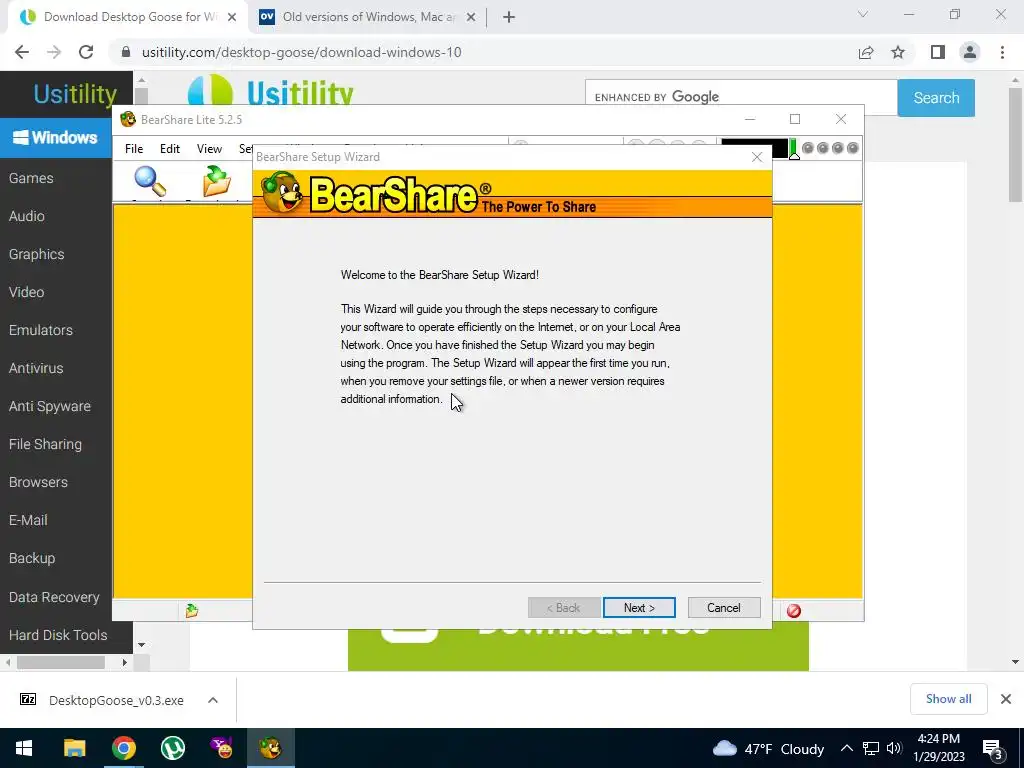Open Browsers category in sidebar
The image size is (1024, 768).
pyautogui.click(x=38, y=482)
